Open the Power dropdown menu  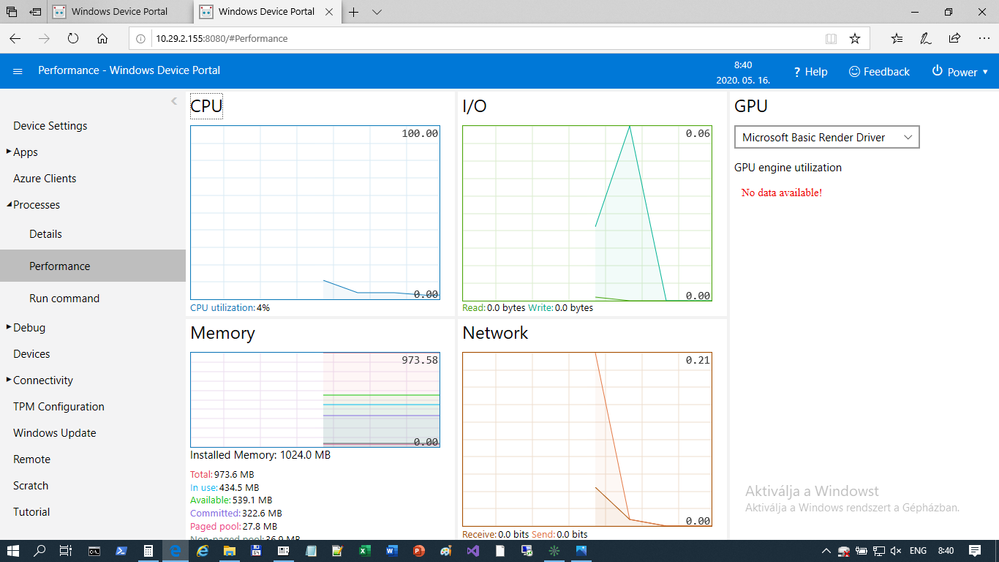[960, 72]
